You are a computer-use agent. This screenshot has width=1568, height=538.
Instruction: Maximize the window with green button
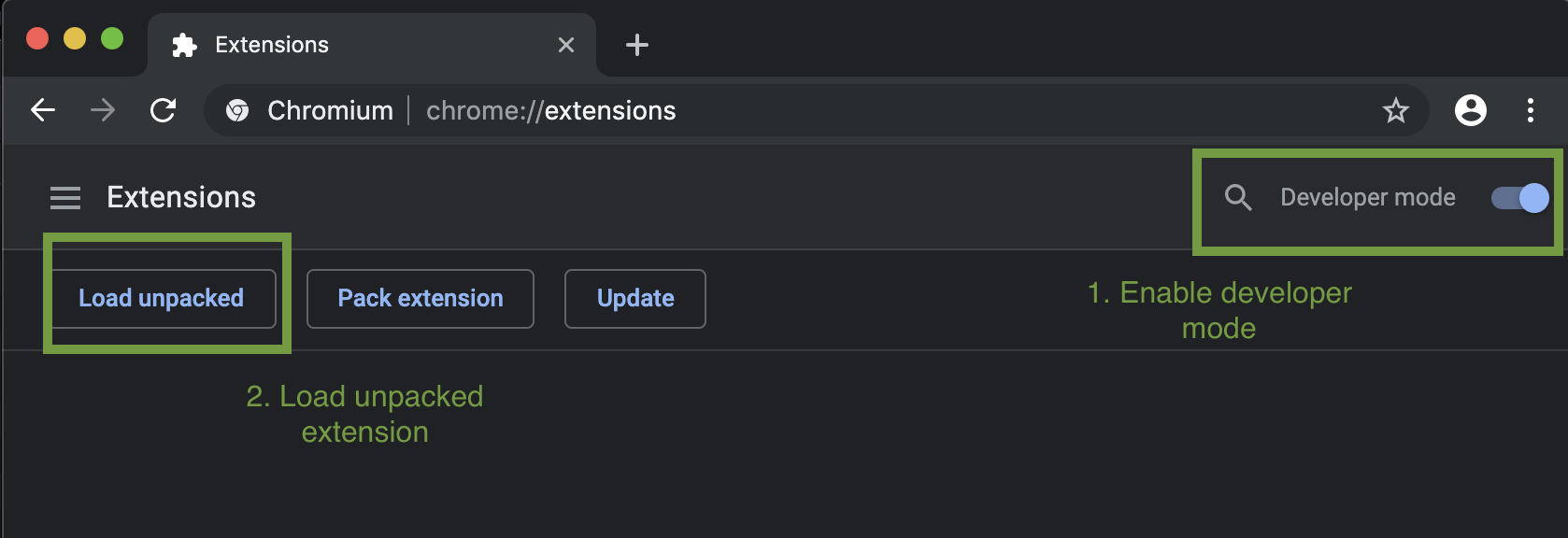112,38
